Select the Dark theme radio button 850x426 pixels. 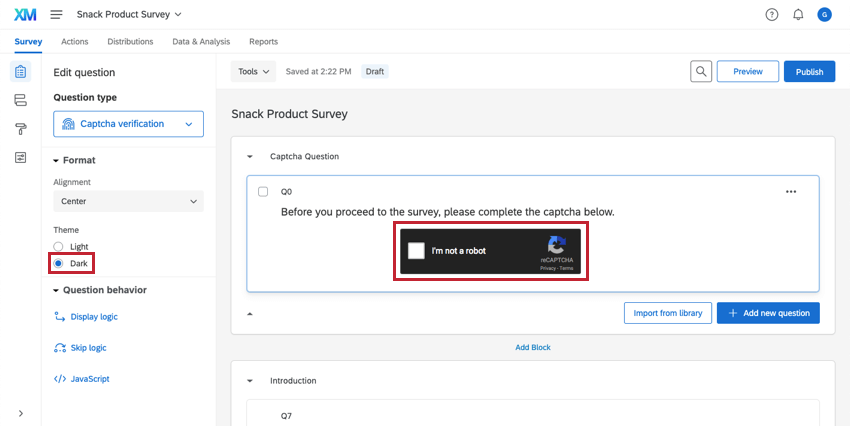pos(58,263)
